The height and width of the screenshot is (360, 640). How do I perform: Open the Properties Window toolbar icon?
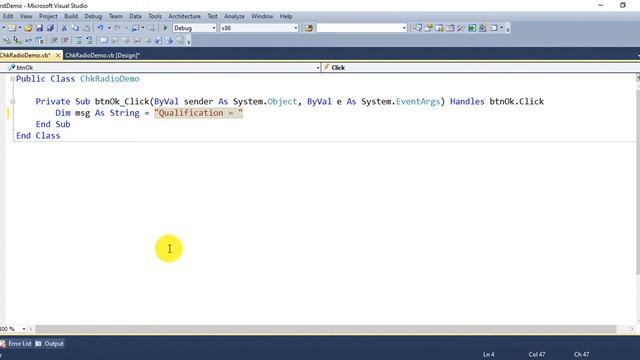pyautogui.click(x=428, y=28)
